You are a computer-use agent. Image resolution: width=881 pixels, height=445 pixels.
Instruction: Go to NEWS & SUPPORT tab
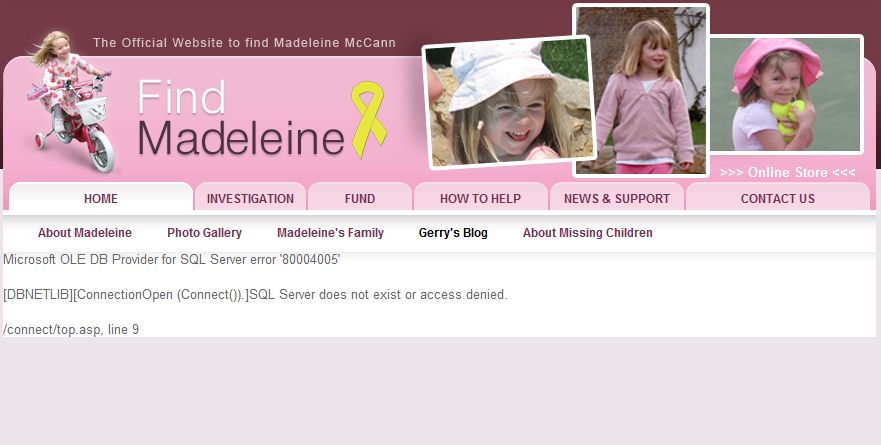click(616, 198)
